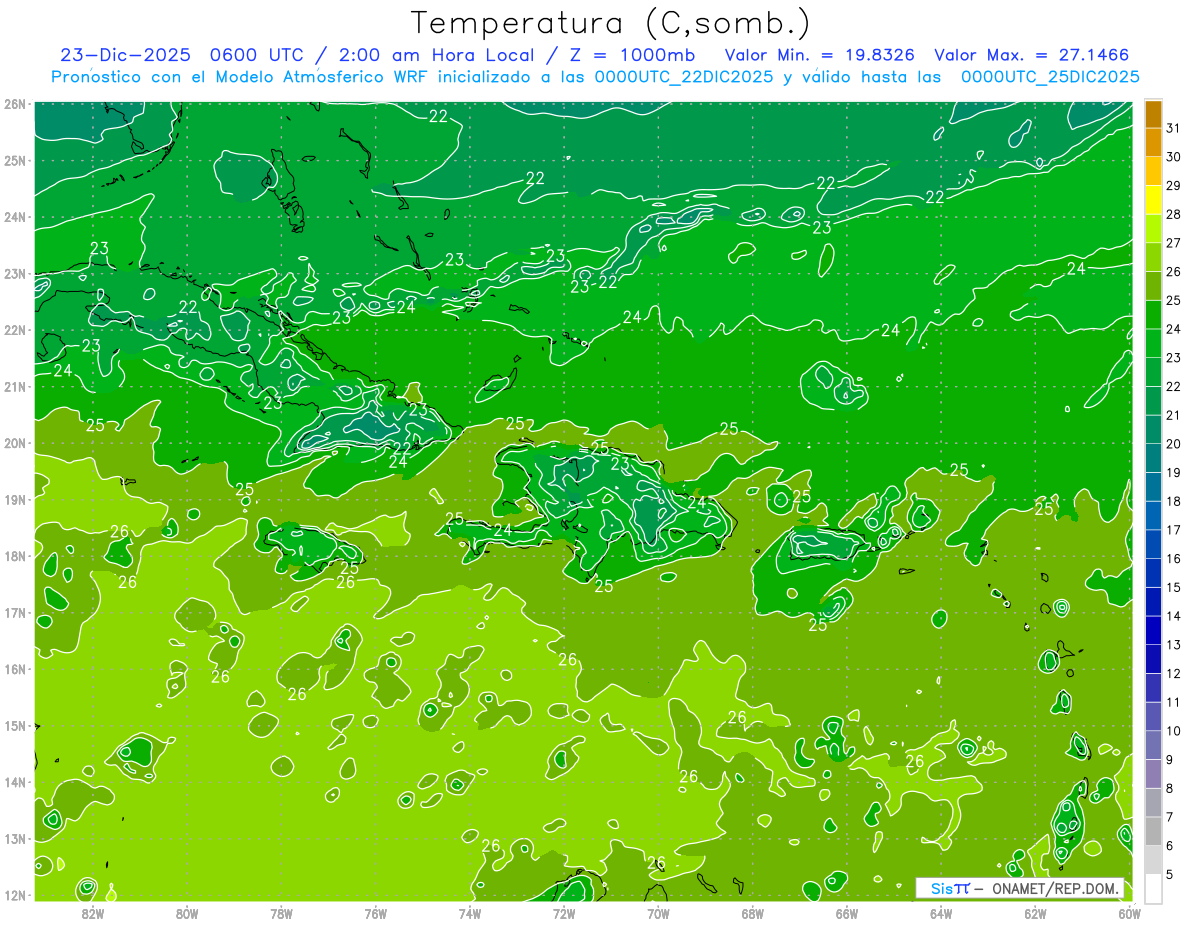Image resolution: width=1200 pixels, height=927 pixels.
Task: Select the blue color bar segment between 13 and 14
Action: tap(1154, 630)
